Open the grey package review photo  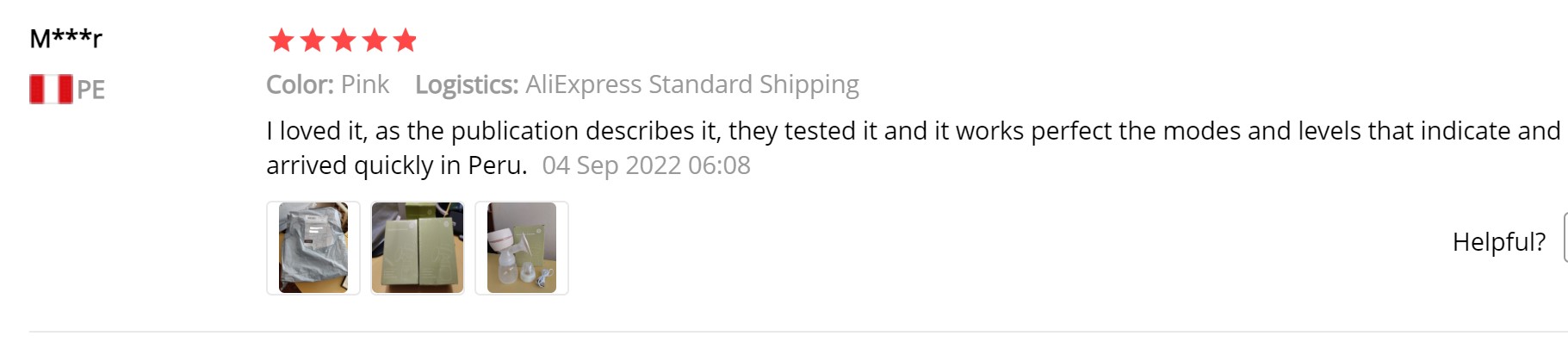(313, 248)
